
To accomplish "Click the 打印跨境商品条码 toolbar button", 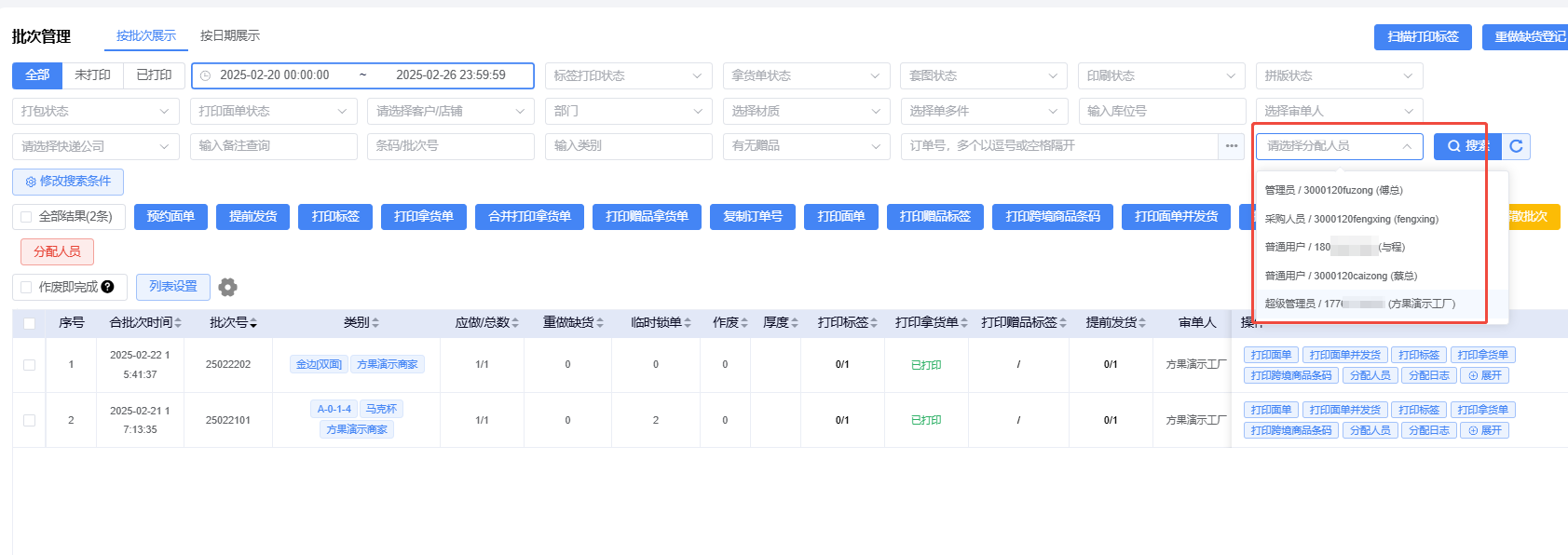I will click(x=1053, y=217).
